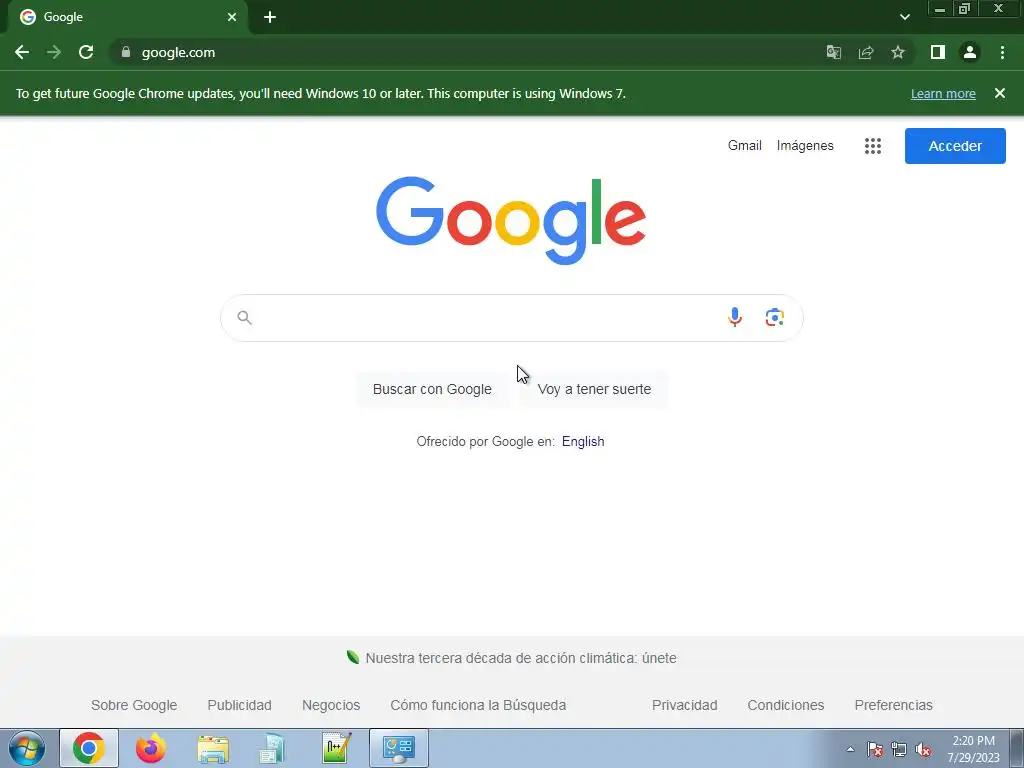Screen dimensions: 1024x768
Task: Close the Google tab
Action: (232, 17)
